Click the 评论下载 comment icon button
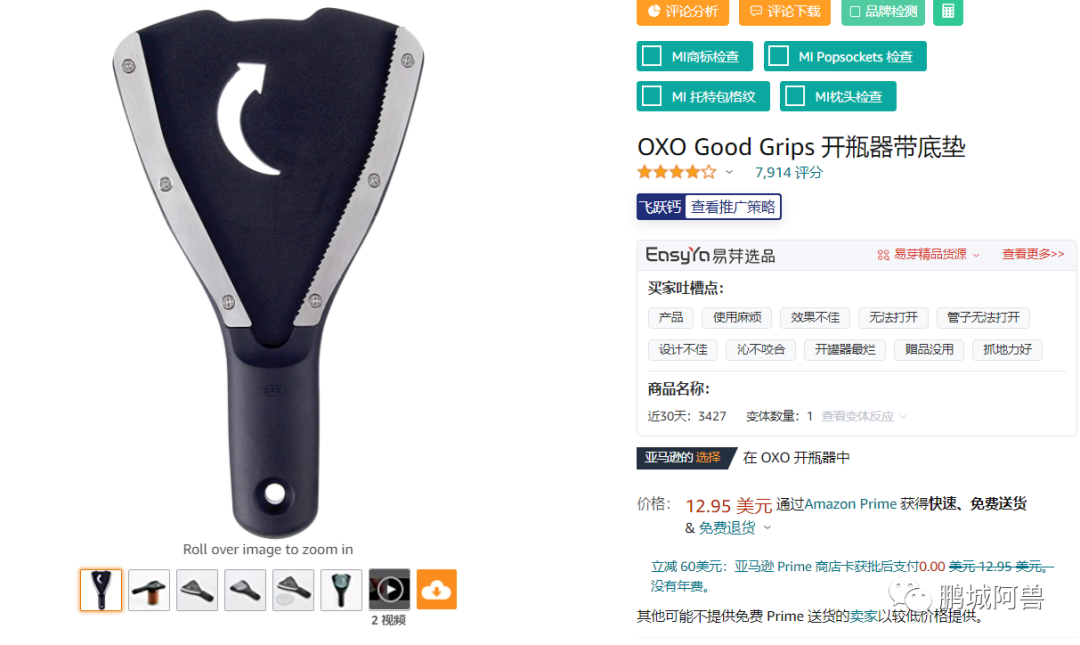Image resolution: width=1080 pixels, height=645 pixels. coord(756,11)
